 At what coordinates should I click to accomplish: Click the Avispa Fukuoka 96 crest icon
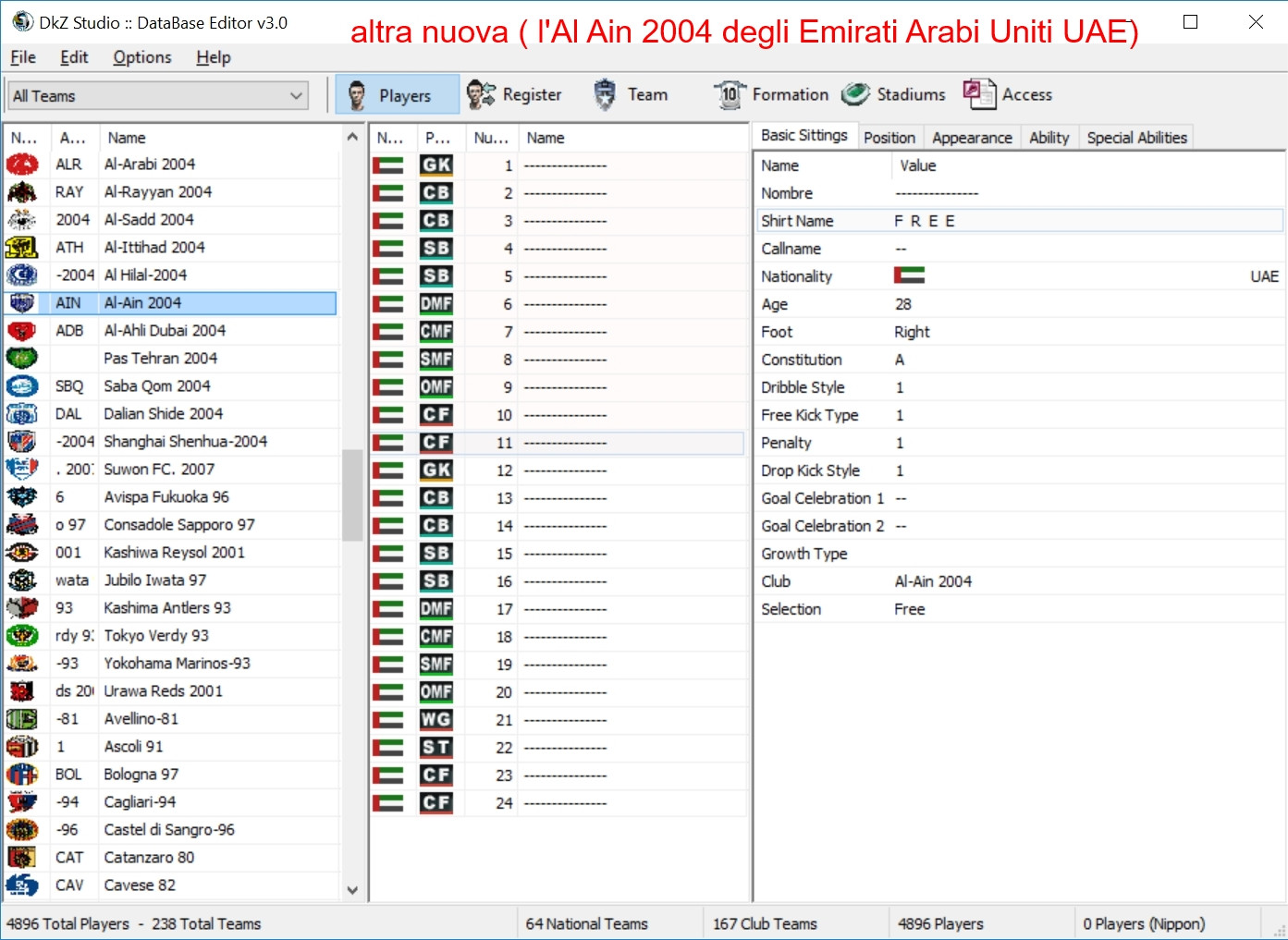tap(22, 497)
